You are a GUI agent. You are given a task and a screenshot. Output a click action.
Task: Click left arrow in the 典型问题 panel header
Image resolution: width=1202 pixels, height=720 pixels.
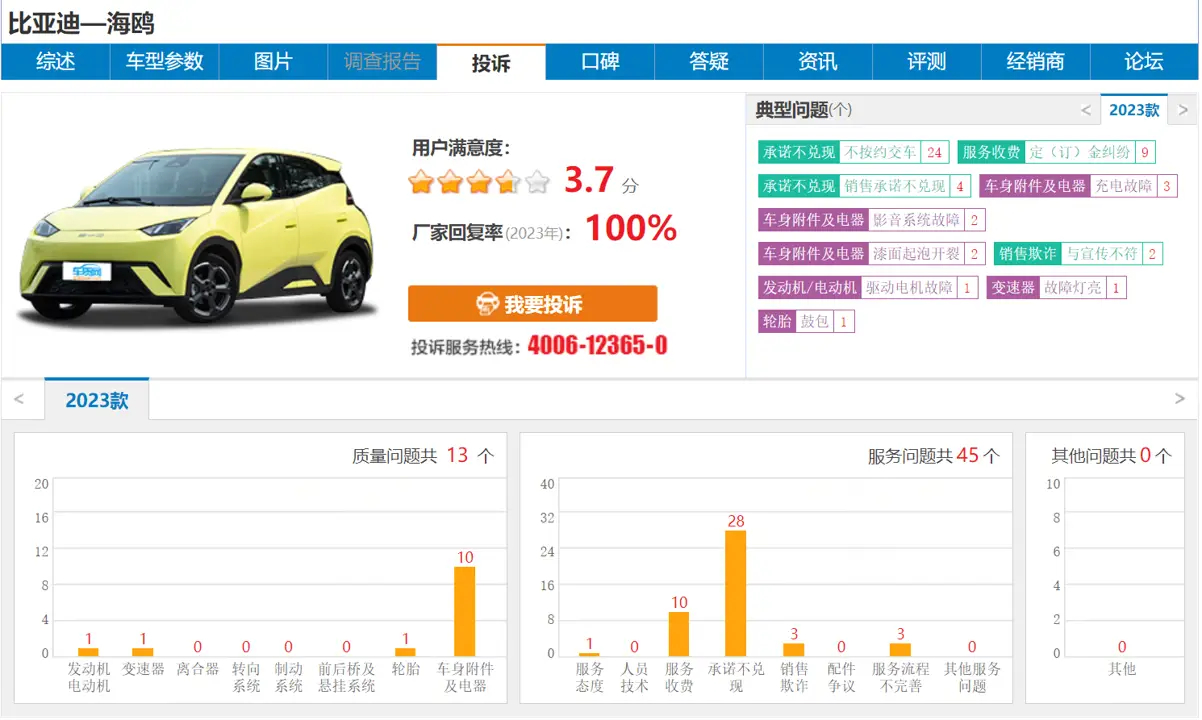[1086, 110]
